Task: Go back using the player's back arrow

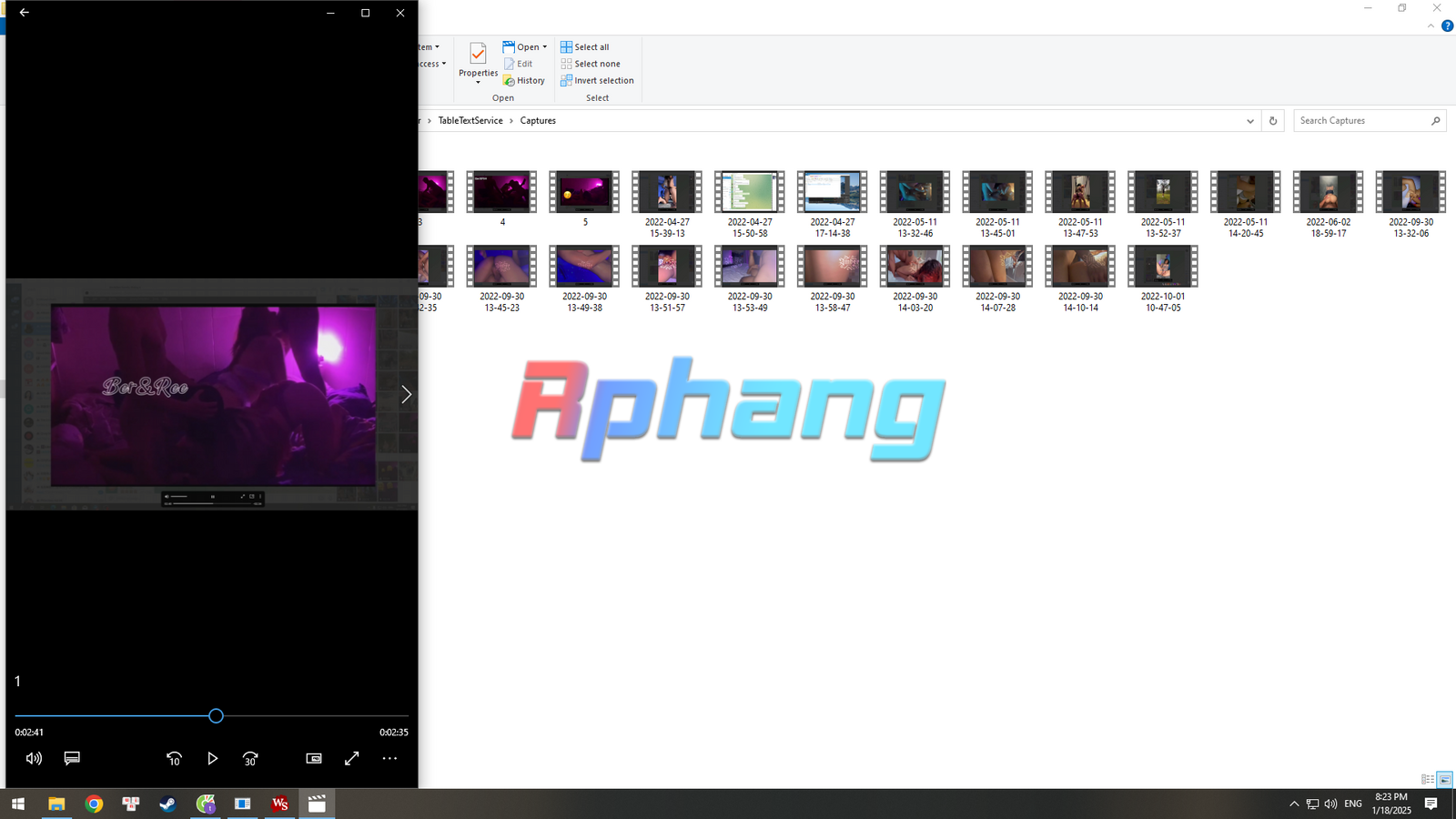Action: point(25,13)
